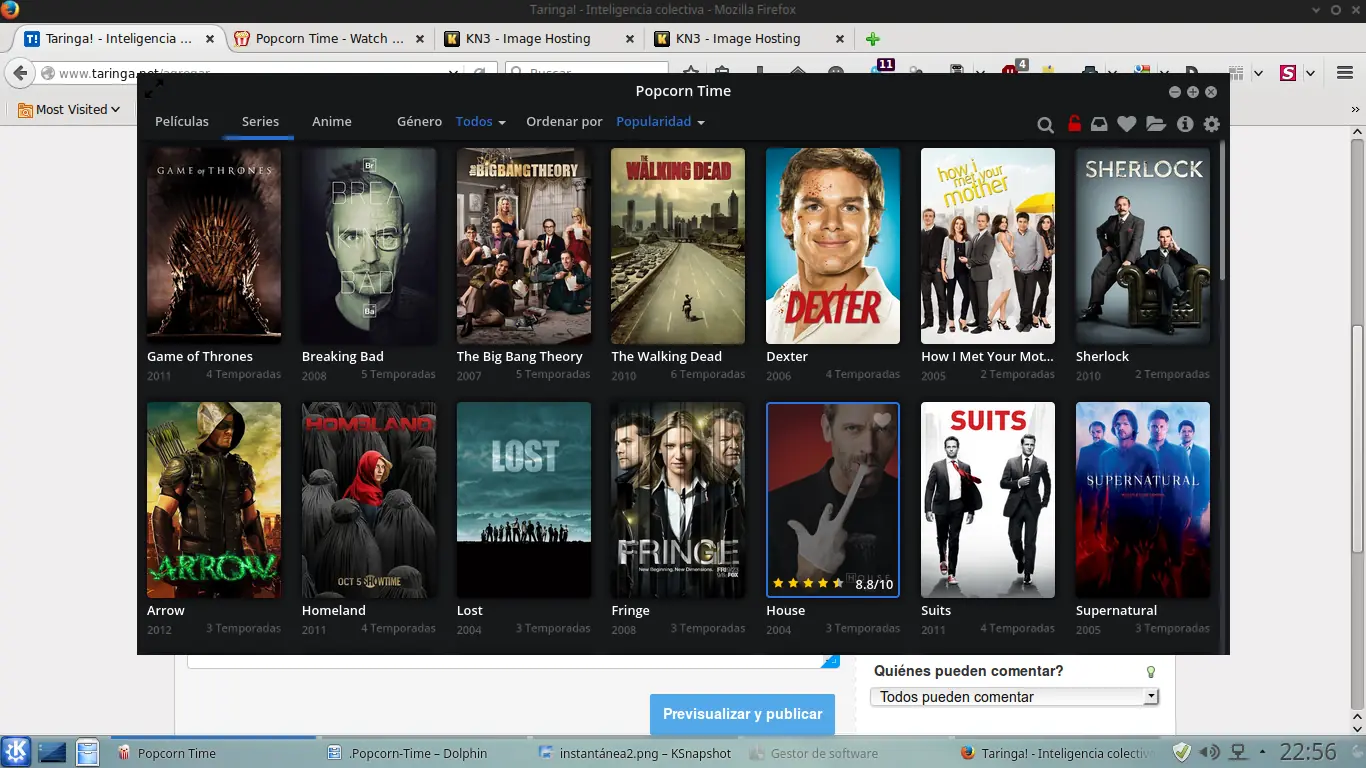
Task: Open the torrent collection inbox icon
Action: click(x=1099, y=124)
